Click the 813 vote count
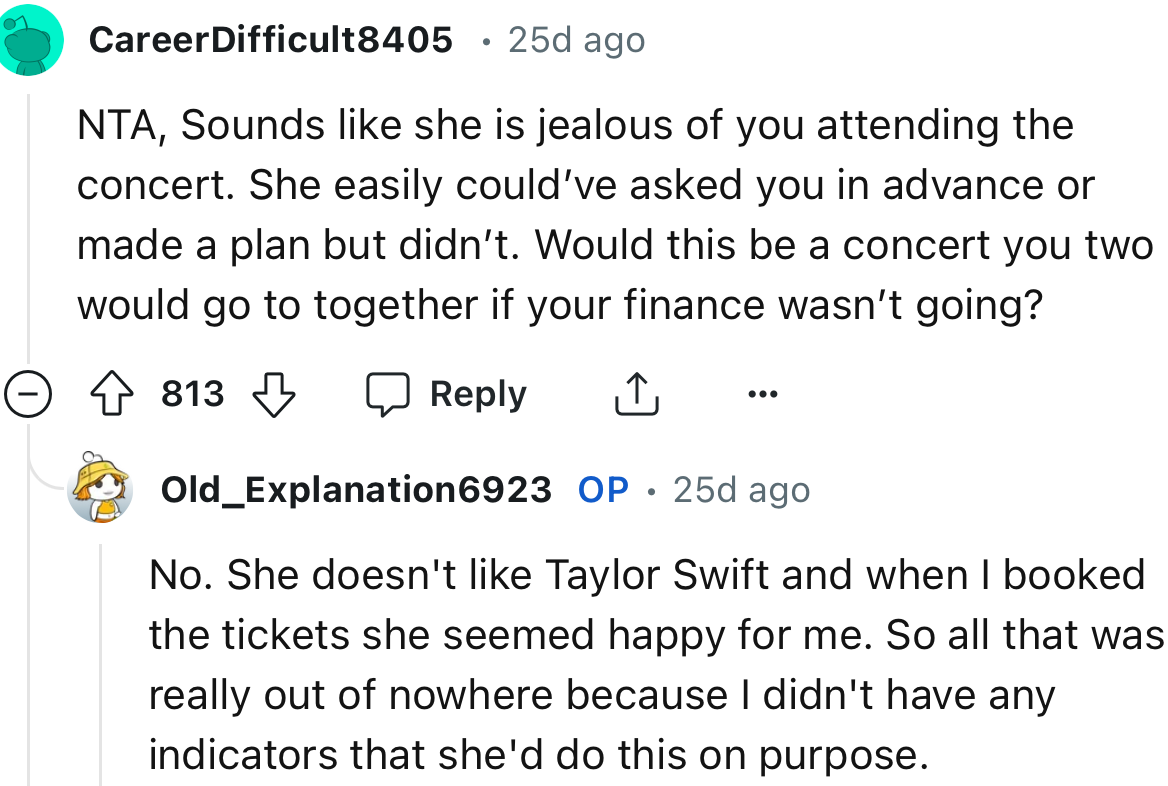 pos(191,393)
